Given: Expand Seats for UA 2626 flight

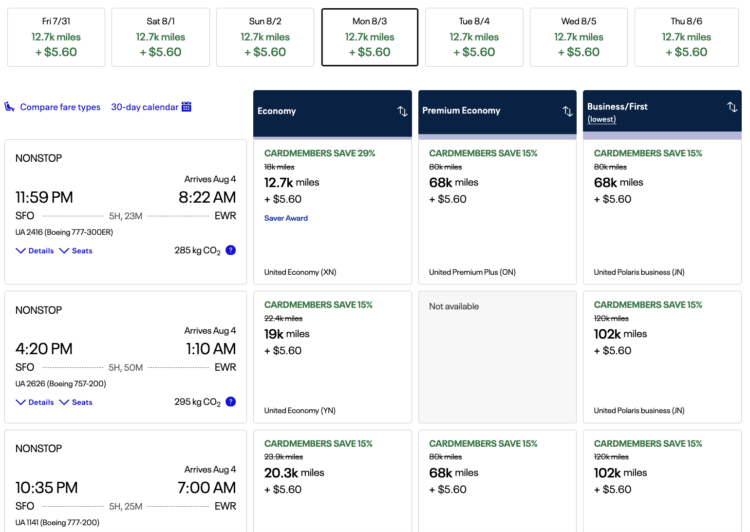Looking at the screenshot, I should pyautogui.click(x=76, y=402).
